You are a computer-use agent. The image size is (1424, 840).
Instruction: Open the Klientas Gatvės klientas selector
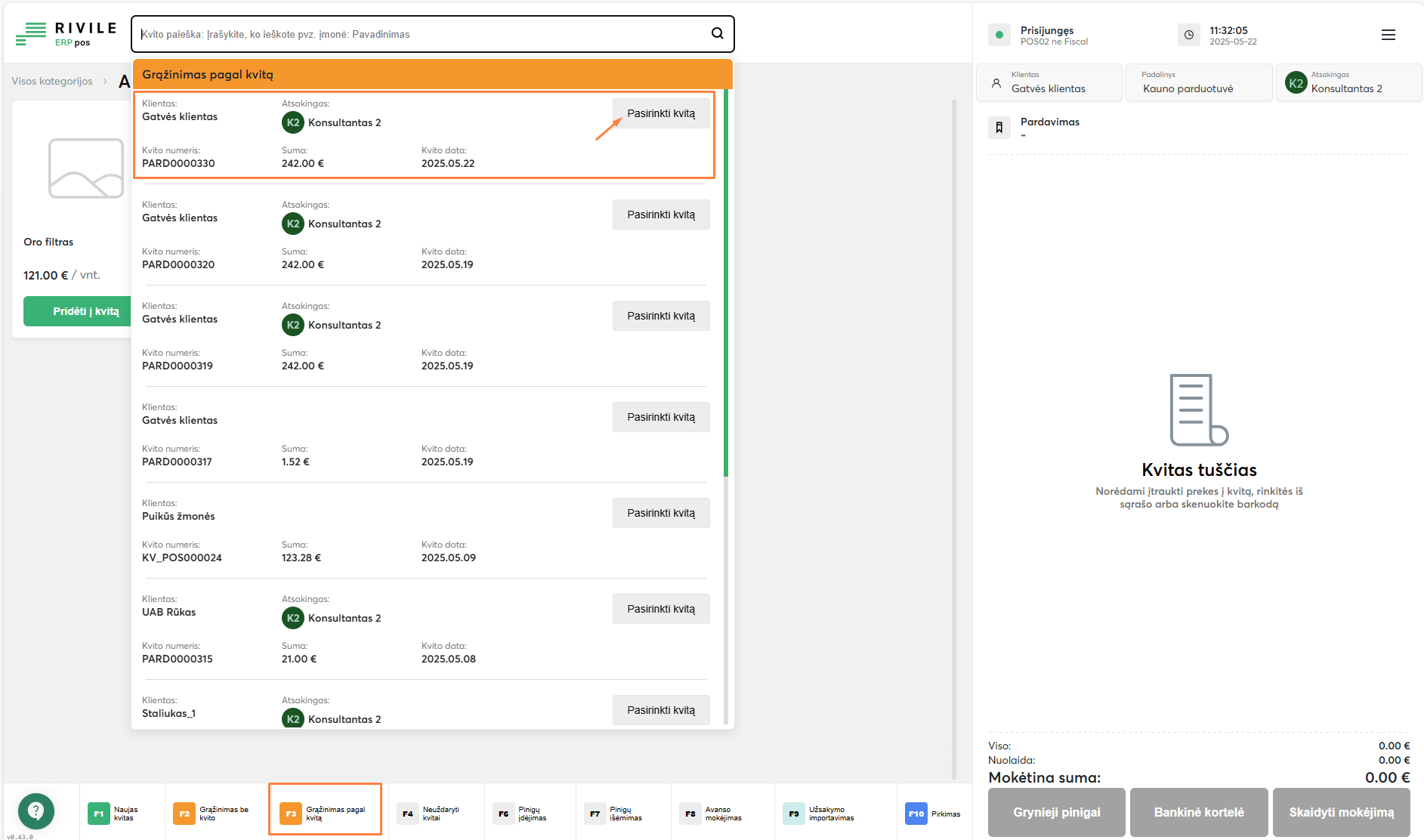[1049, 82]
